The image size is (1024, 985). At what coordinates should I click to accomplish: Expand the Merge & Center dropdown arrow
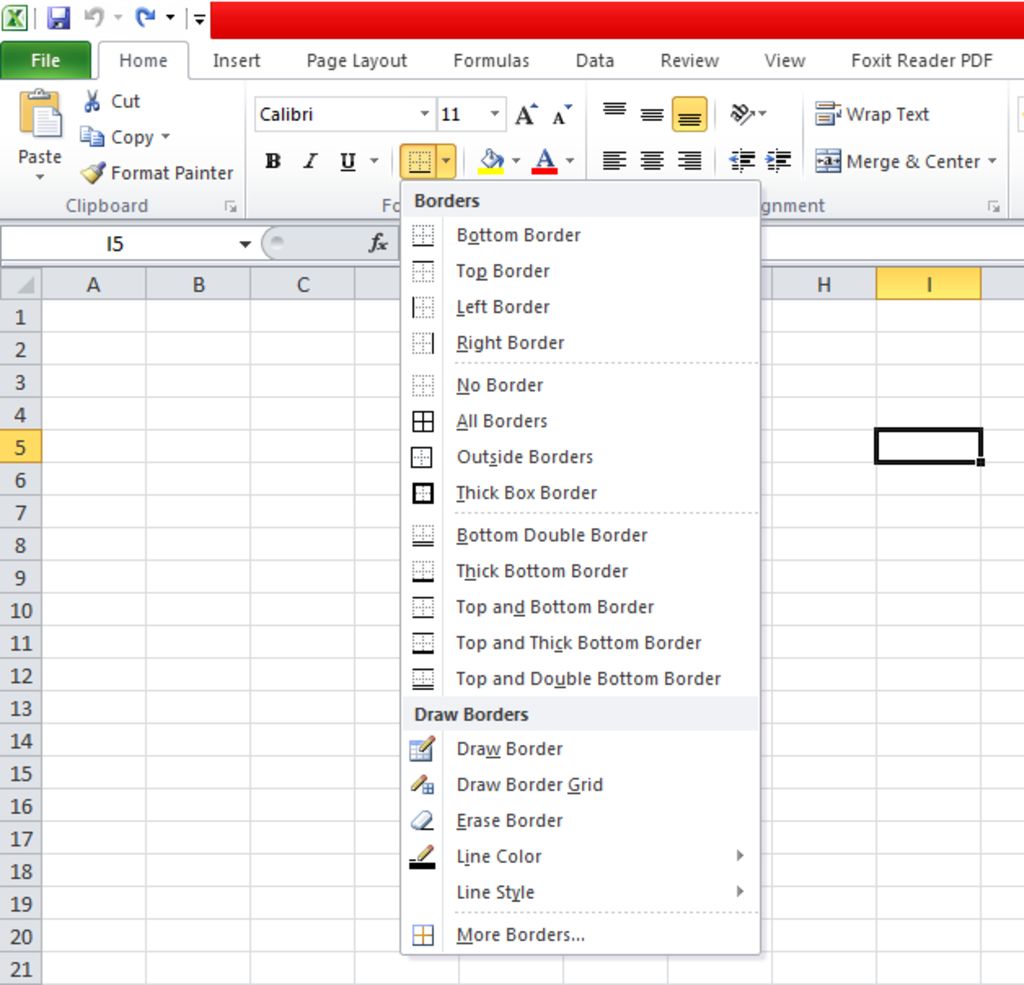(x=992, y=161)
